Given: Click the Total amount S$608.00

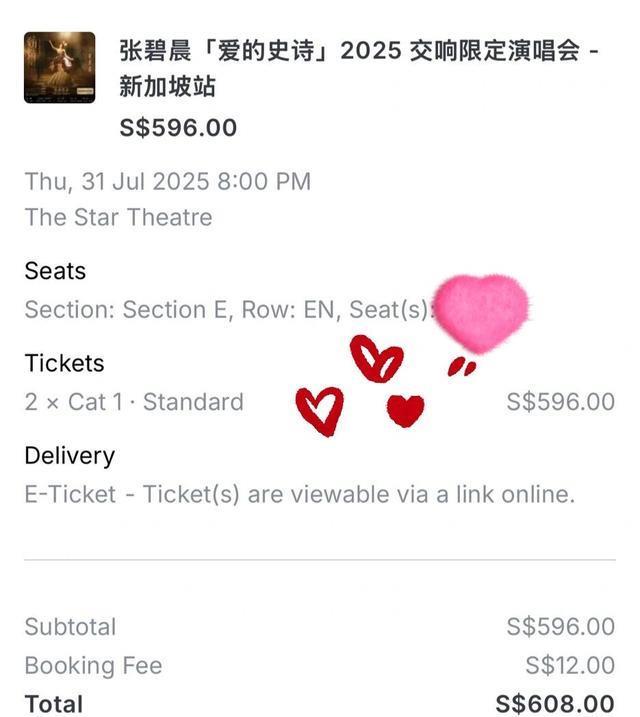Looking at the screenshot, I should tap(555, 704).
